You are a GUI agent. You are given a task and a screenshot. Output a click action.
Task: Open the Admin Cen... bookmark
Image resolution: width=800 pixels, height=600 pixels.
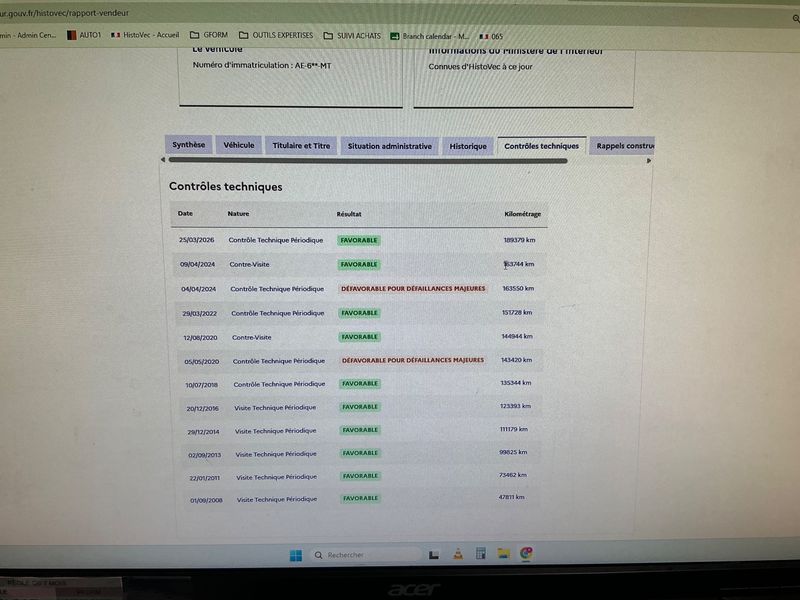click(x=28, y=35)
